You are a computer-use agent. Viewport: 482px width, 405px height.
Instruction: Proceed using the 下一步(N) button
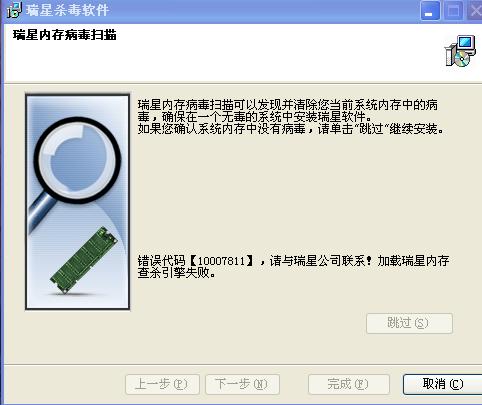point(242,384)
